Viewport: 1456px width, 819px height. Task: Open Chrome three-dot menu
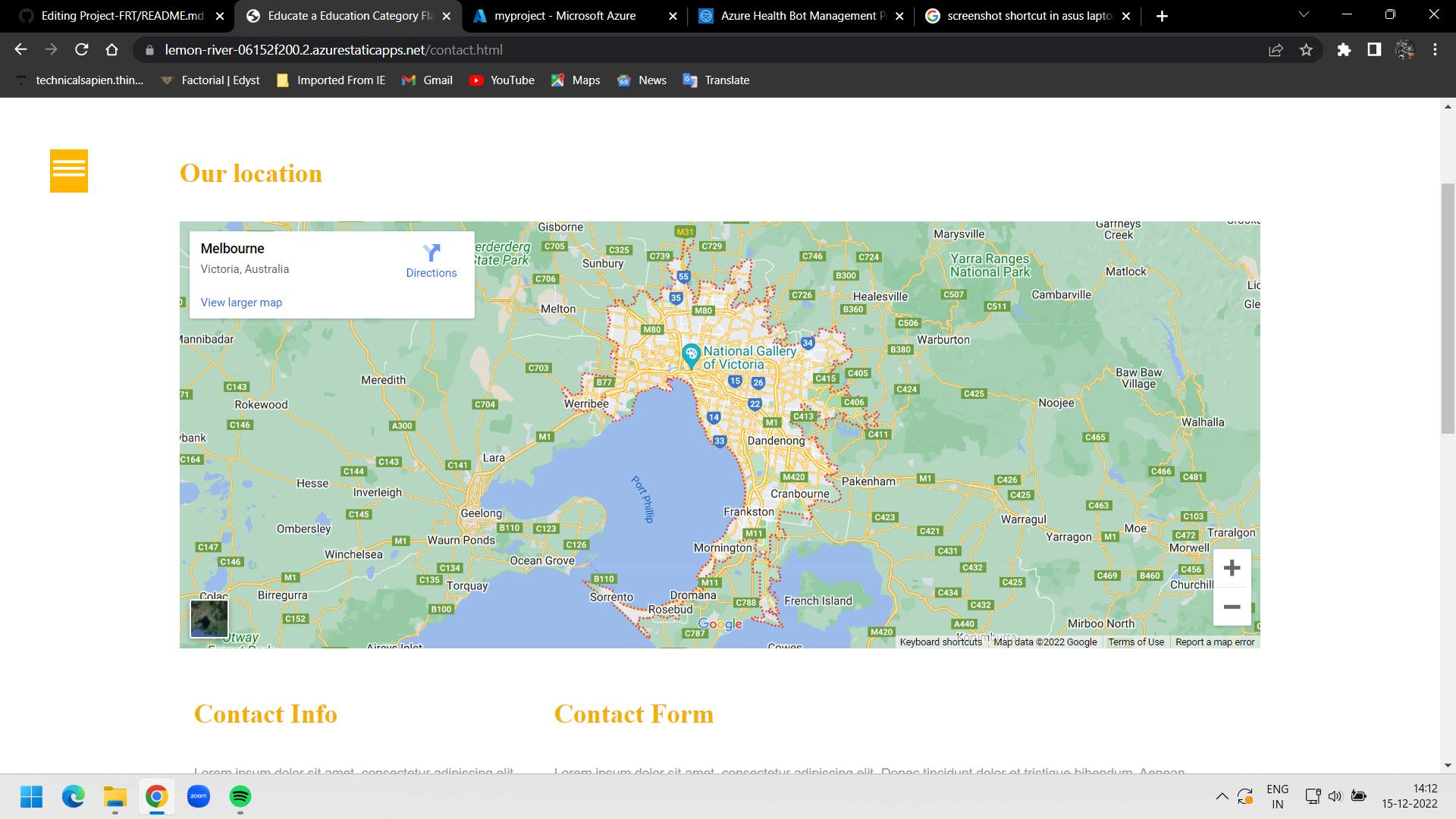coord(1435,50)
